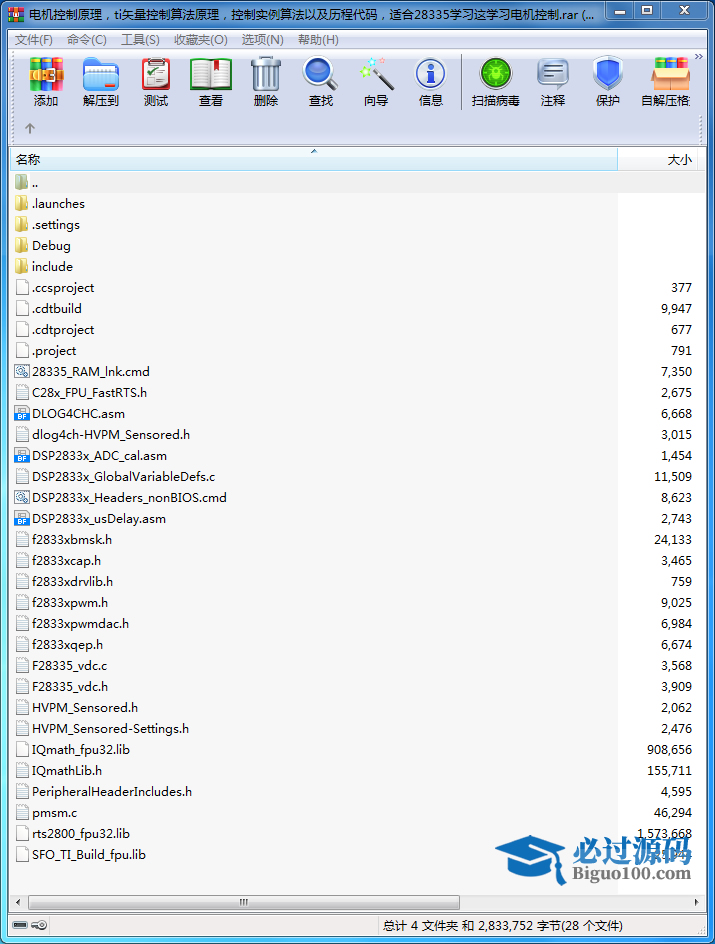Click the key/password icon in status bar
Image resolution: width=715 pixels, height=944 pixels.
40,925
